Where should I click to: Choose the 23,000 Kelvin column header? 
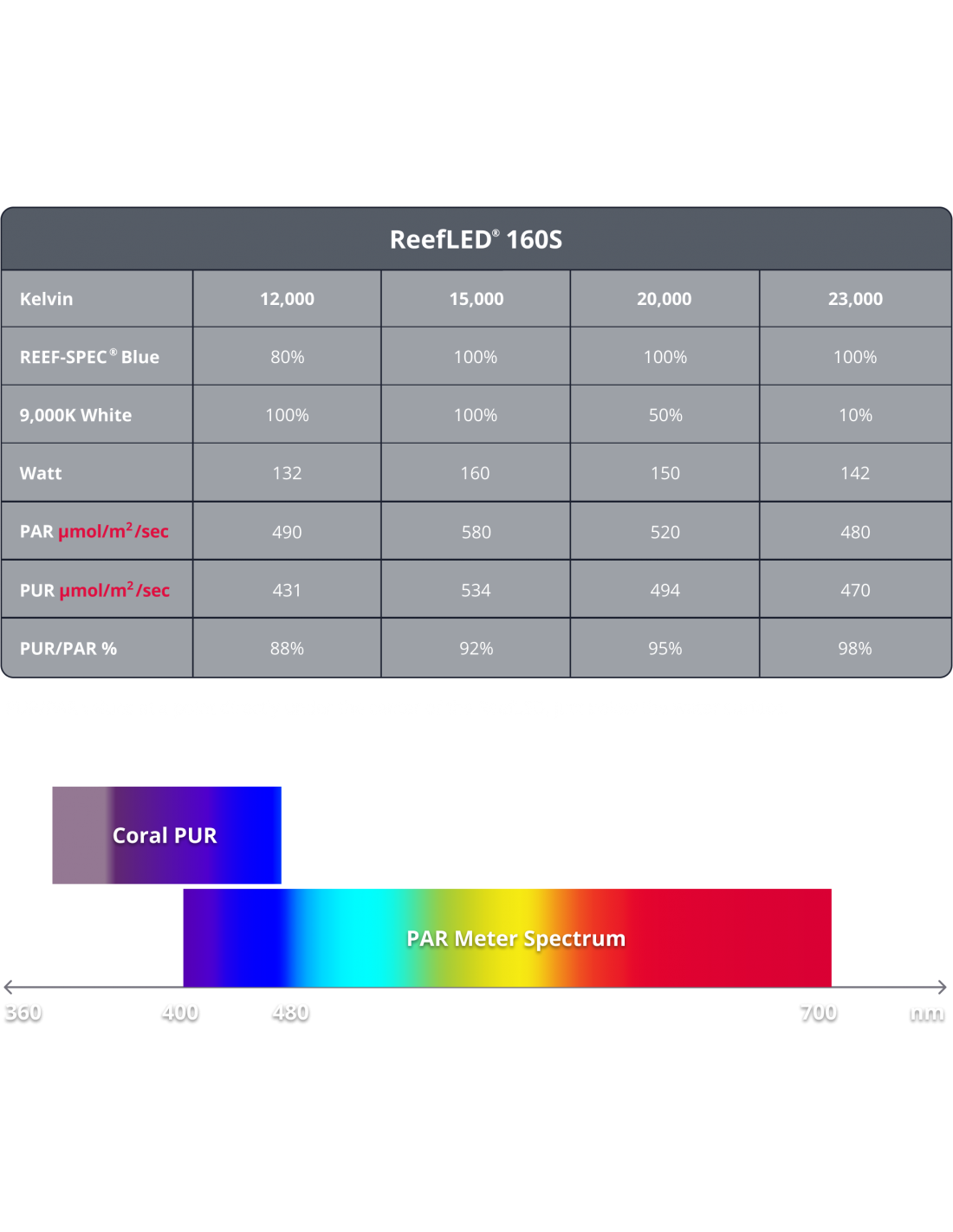click(x=855, y=299)
